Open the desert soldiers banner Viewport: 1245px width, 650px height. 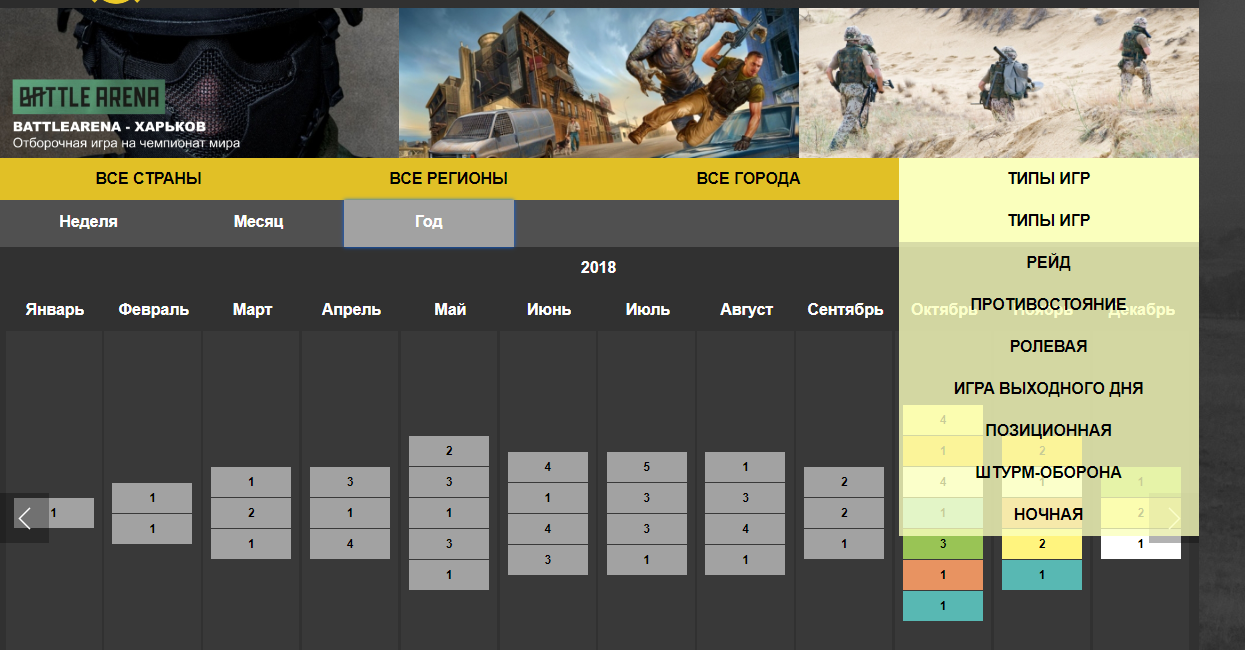[x=999, y=83]
